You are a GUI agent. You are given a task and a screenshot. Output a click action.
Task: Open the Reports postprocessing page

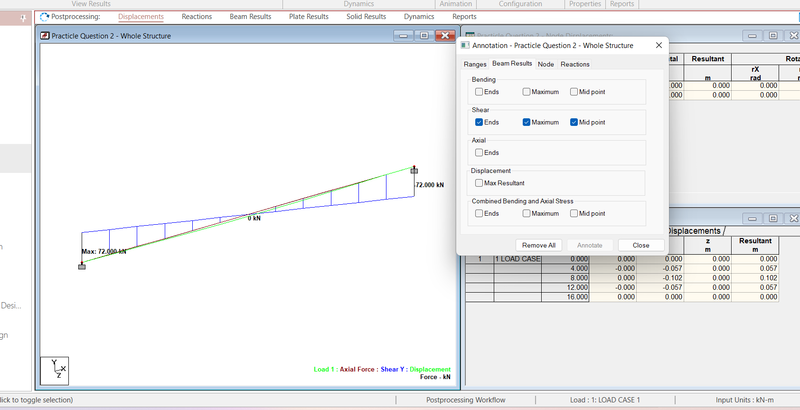pyautogui.click(x=464, y=16)
